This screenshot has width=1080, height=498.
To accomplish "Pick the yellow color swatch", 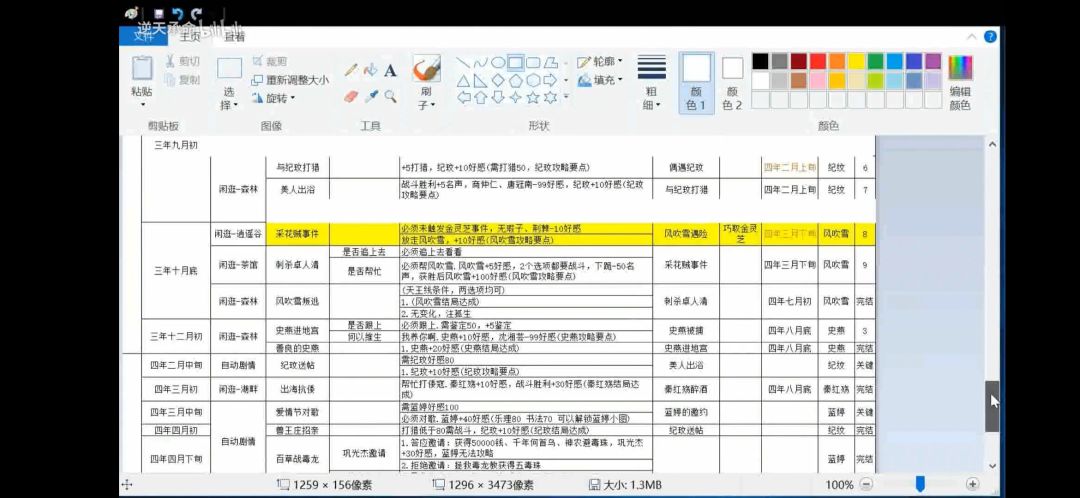I will [x=856, y=61].
